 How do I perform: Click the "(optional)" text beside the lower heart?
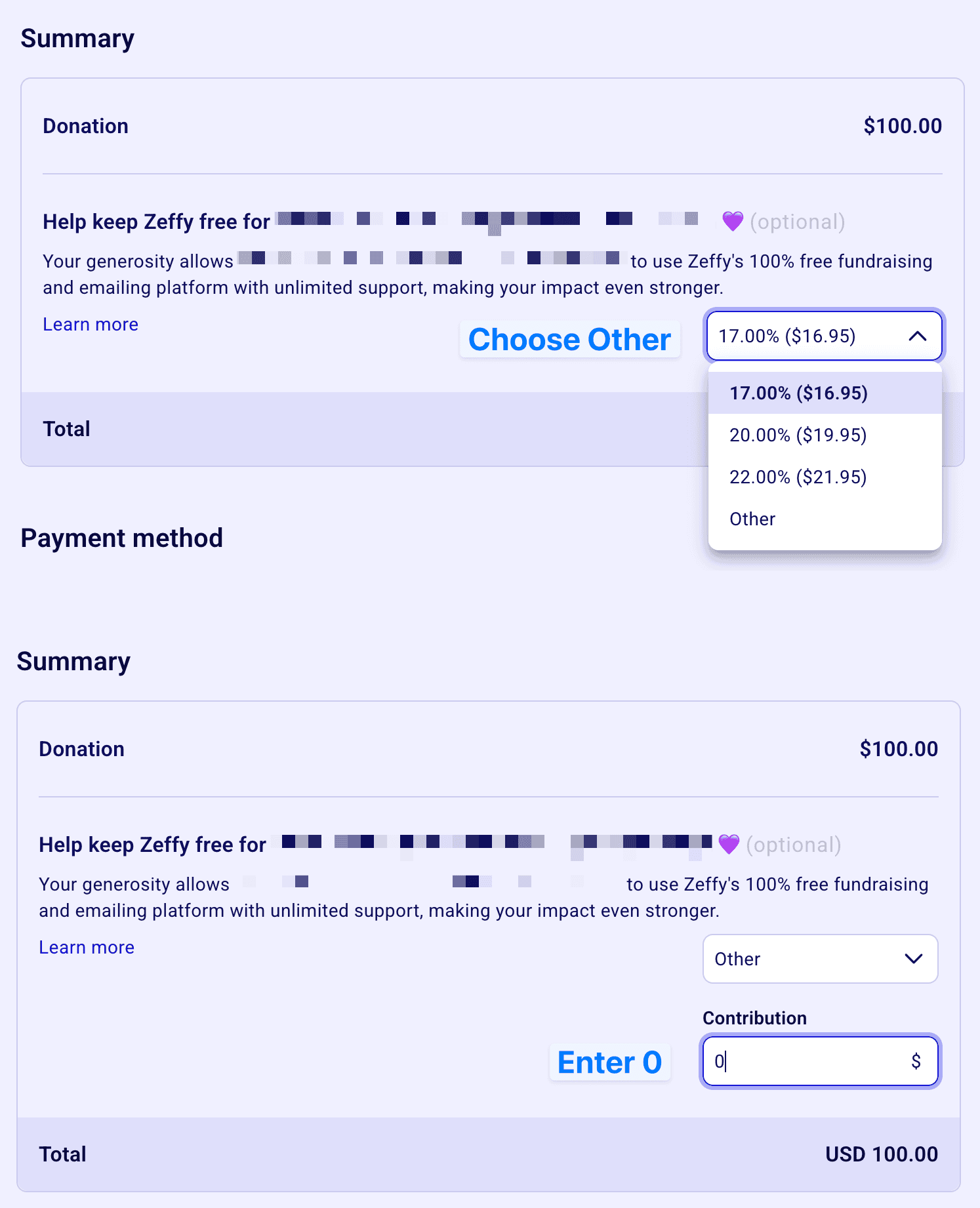tap(793, 845)
